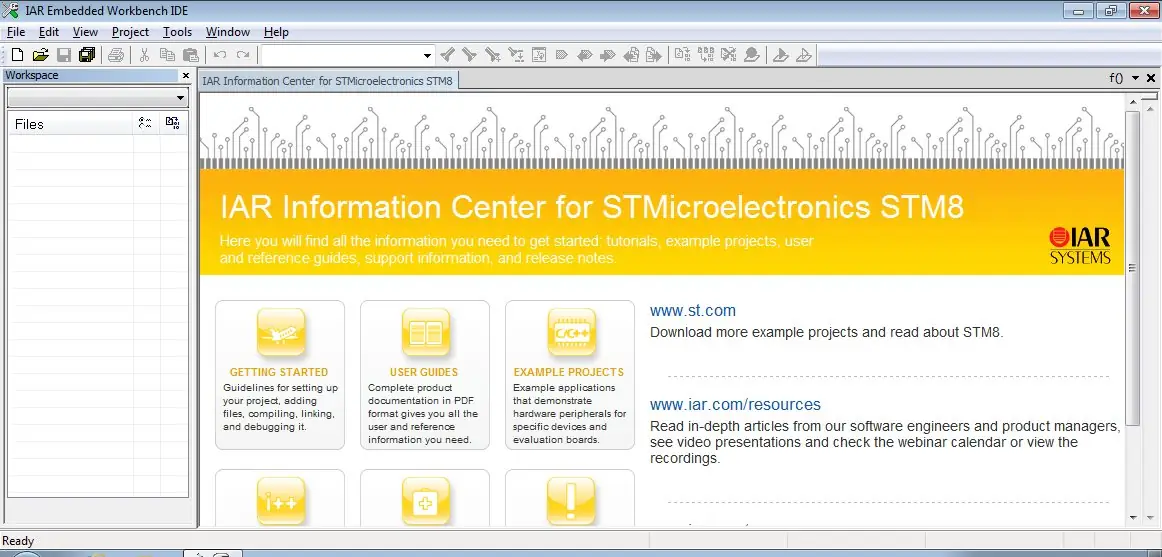This screenshot has width=1162, height=557.
Task: Click Debug without Downloading icon
Action: click(x=803, y=55)
